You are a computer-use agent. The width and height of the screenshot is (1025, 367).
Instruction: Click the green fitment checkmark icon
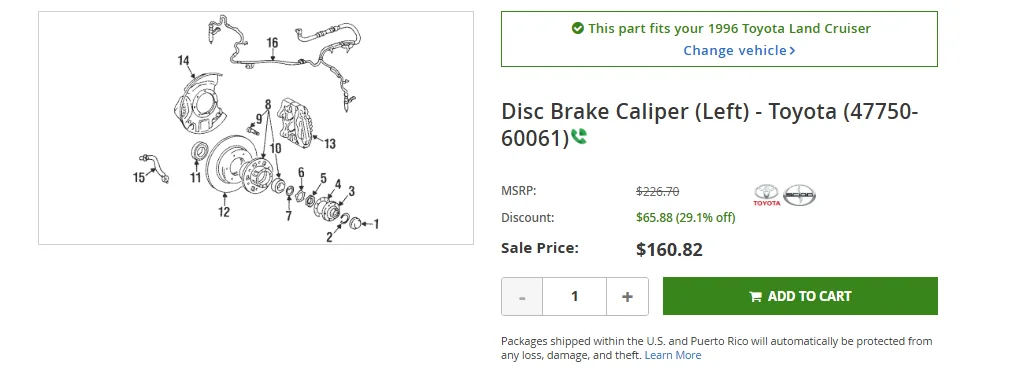point(577,28)
